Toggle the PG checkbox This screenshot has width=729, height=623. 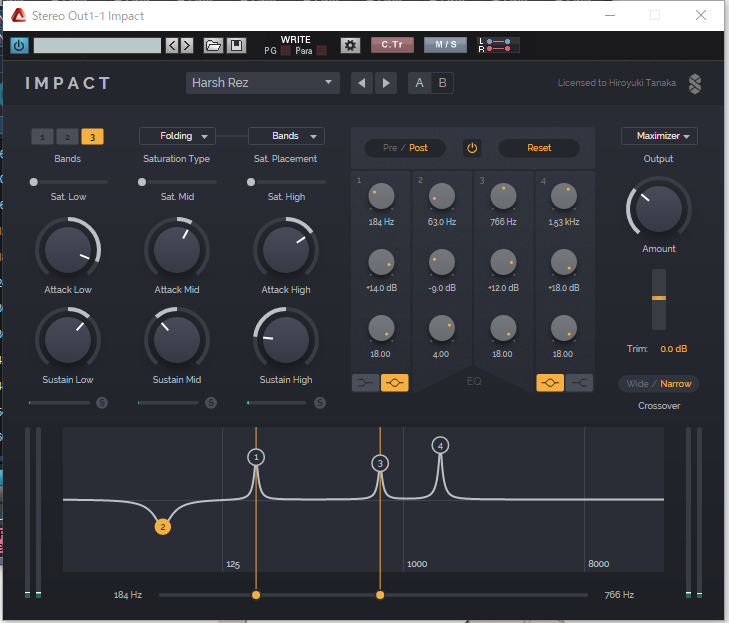(x=285, y=51)
